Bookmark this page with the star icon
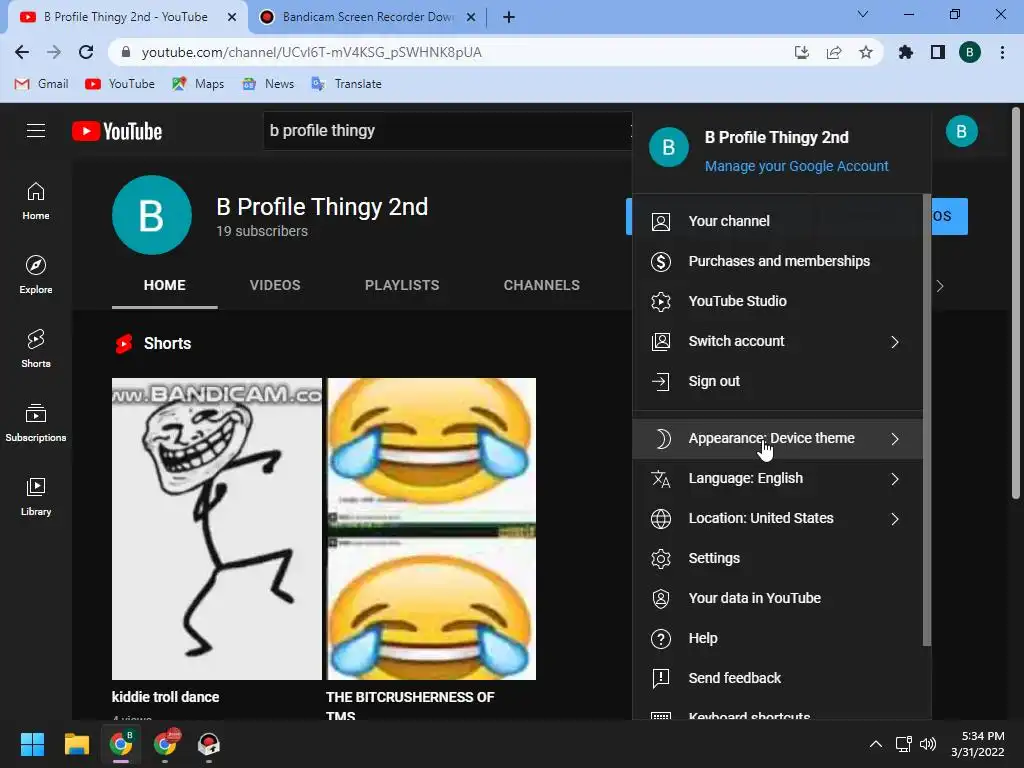Viewport: 1024px width, 768px height. (866, 52)
